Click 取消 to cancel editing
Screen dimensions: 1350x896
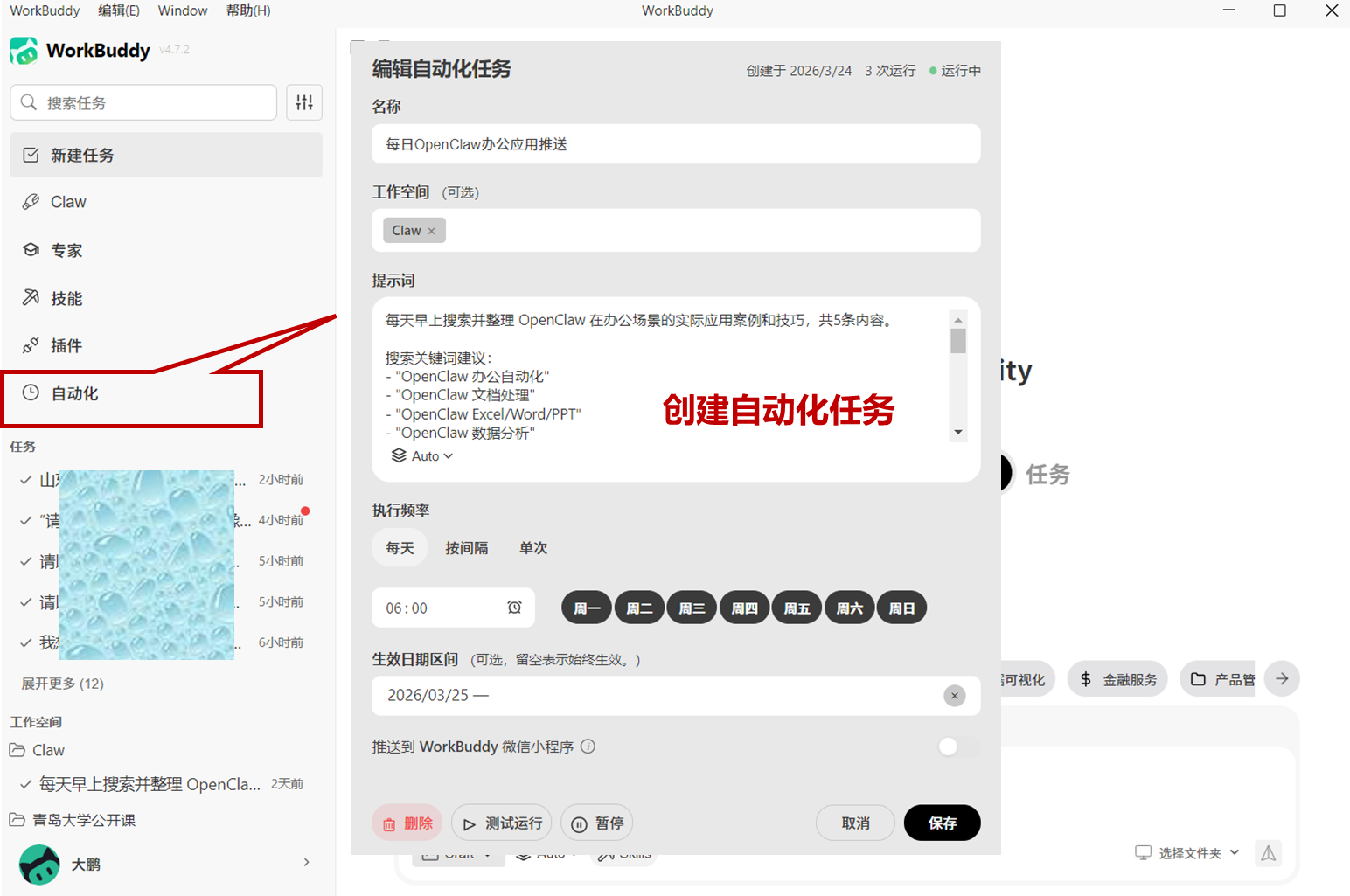(x=855, y=823)
